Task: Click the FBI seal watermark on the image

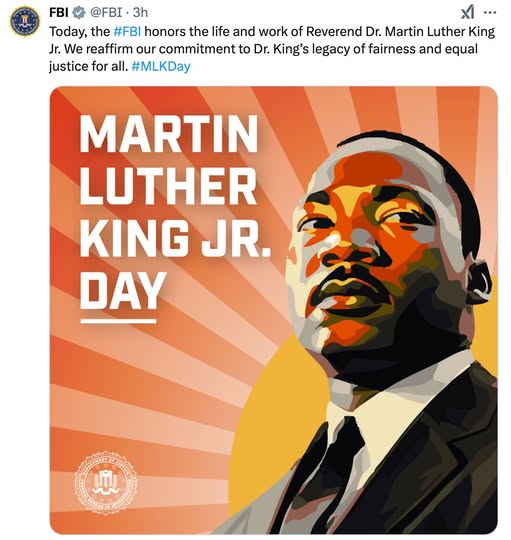Action: [x=106, y=482]
